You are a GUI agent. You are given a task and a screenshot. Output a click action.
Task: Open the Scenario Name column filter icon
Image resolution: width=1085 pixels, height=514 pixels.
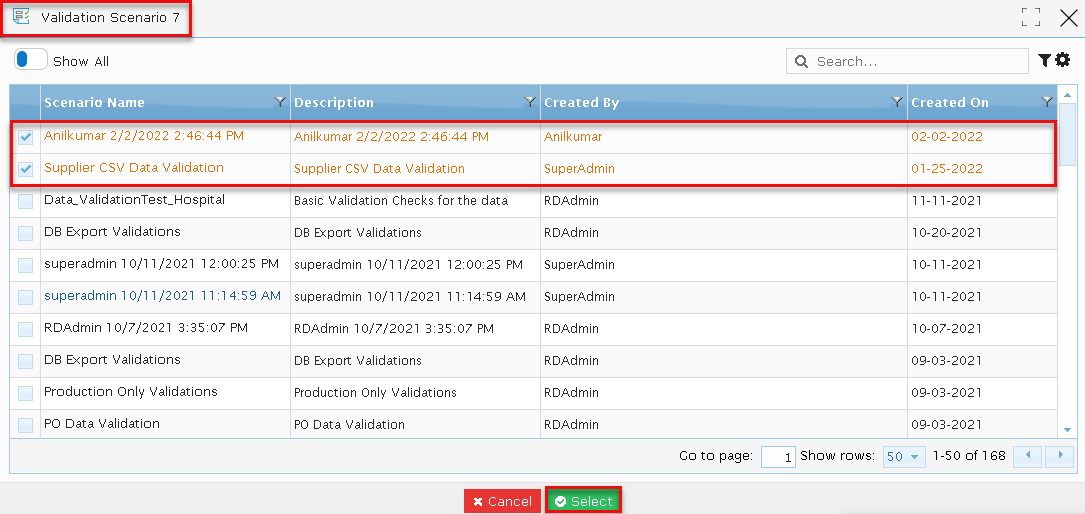(280, 102)
